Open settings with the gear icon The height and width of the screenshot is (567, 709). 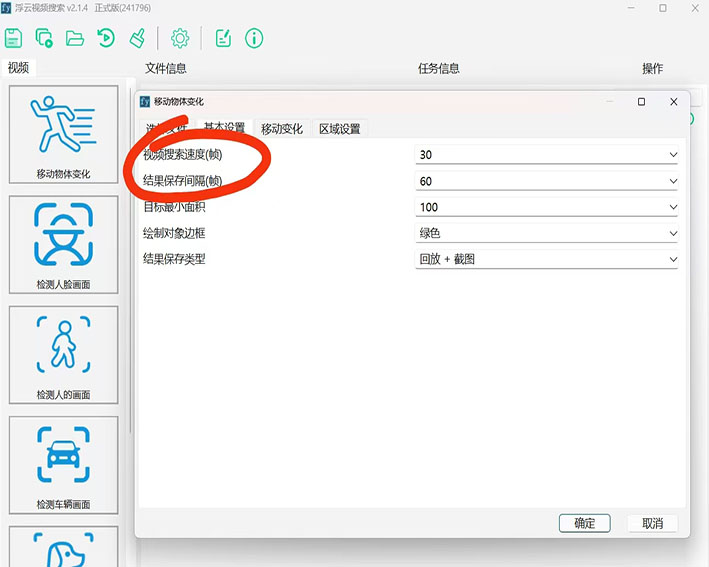180,39
